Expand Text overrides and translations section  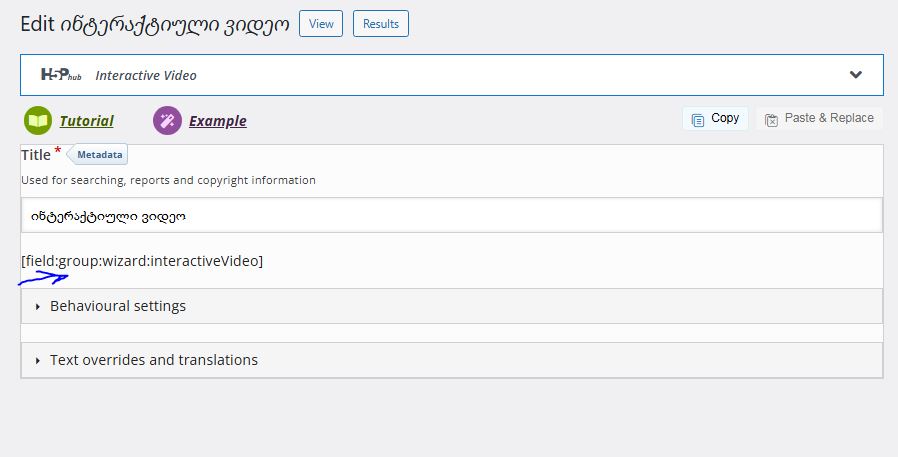click(452, 360)
